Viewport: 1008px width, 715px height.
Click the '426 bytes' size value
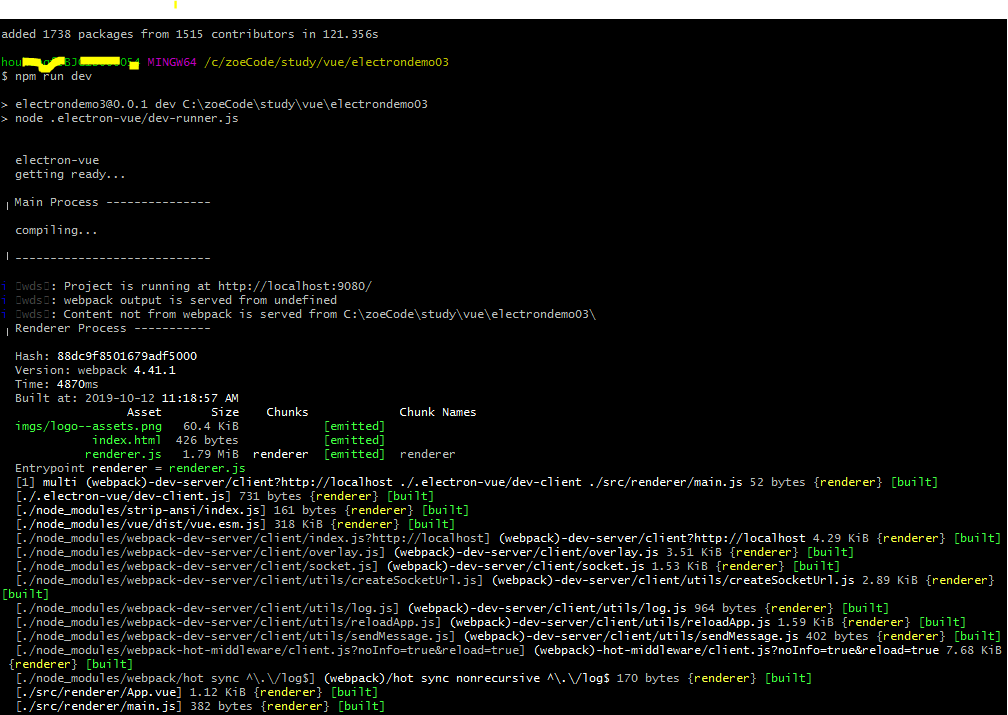click(207, 440)
